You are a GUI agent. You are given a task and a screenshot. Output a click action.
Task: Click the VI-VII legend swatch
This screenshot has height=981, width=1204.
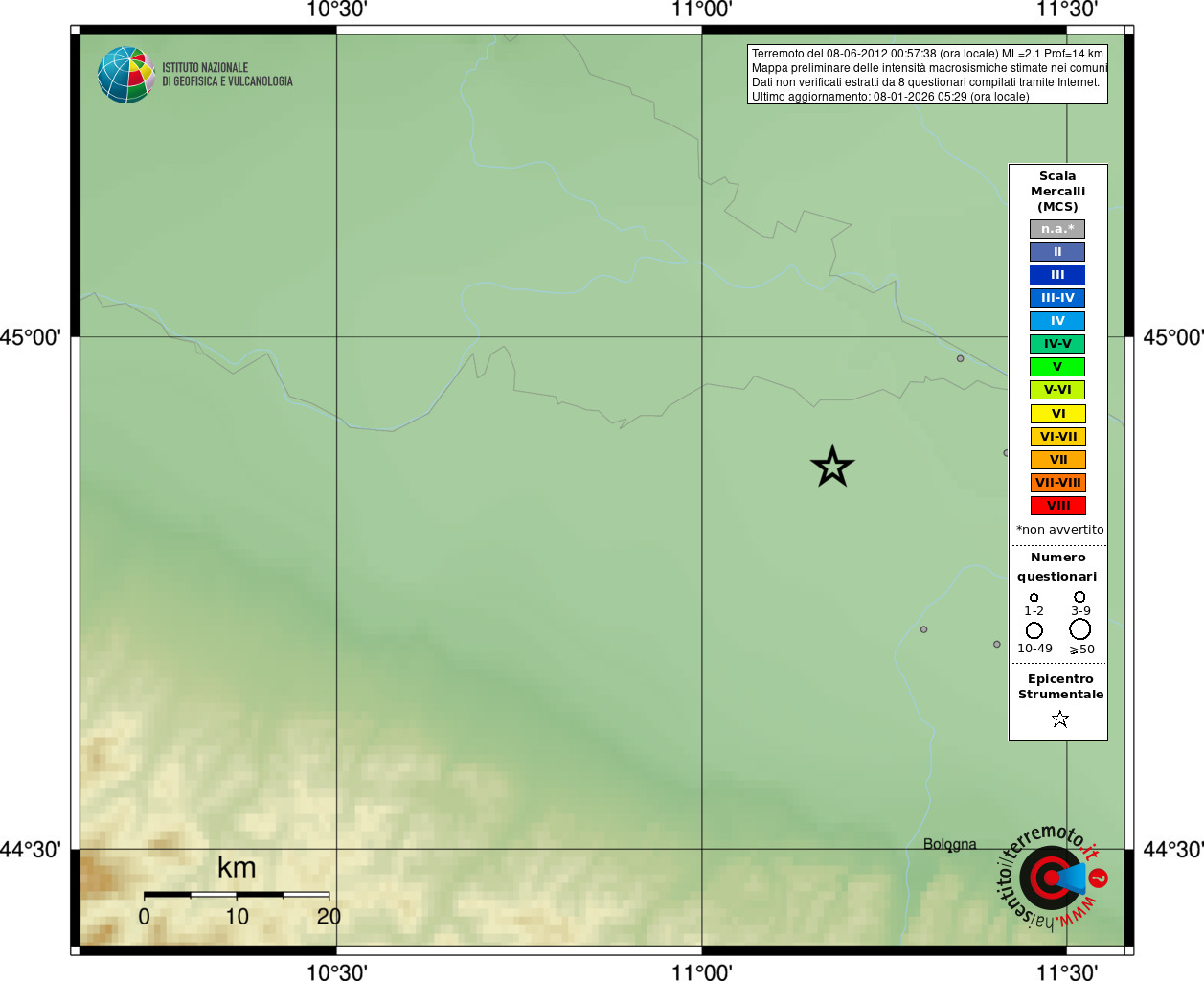click(1057, 437)
